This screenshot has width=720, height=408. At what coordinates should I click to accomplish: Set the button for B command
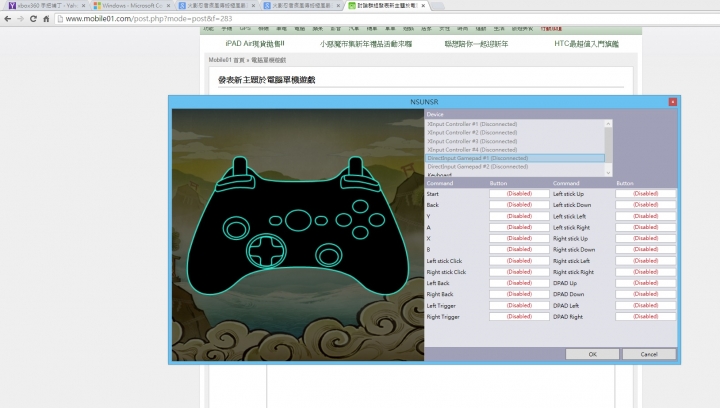[519, 249]
